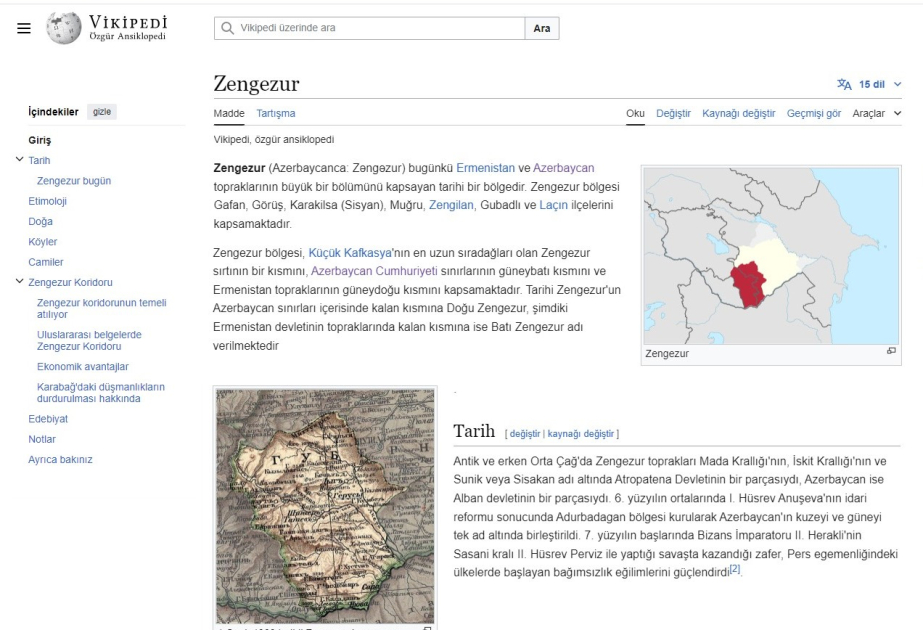Switch to the Tartışma tab
The image size is (923, 630).
click(276, 114)
